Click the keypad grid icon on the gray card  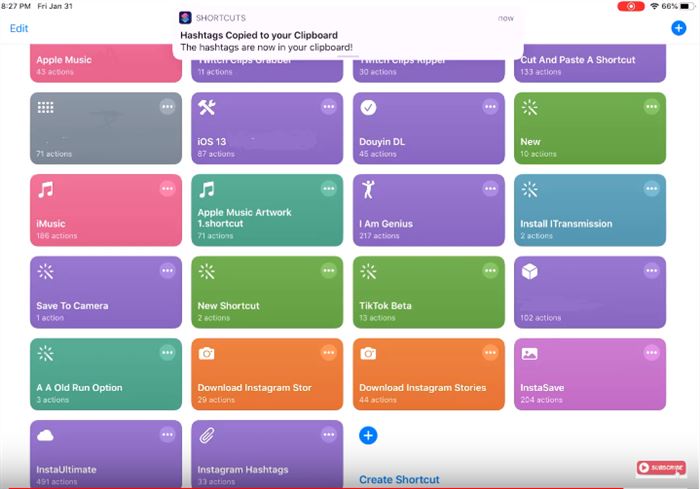[x=46, y=107]
